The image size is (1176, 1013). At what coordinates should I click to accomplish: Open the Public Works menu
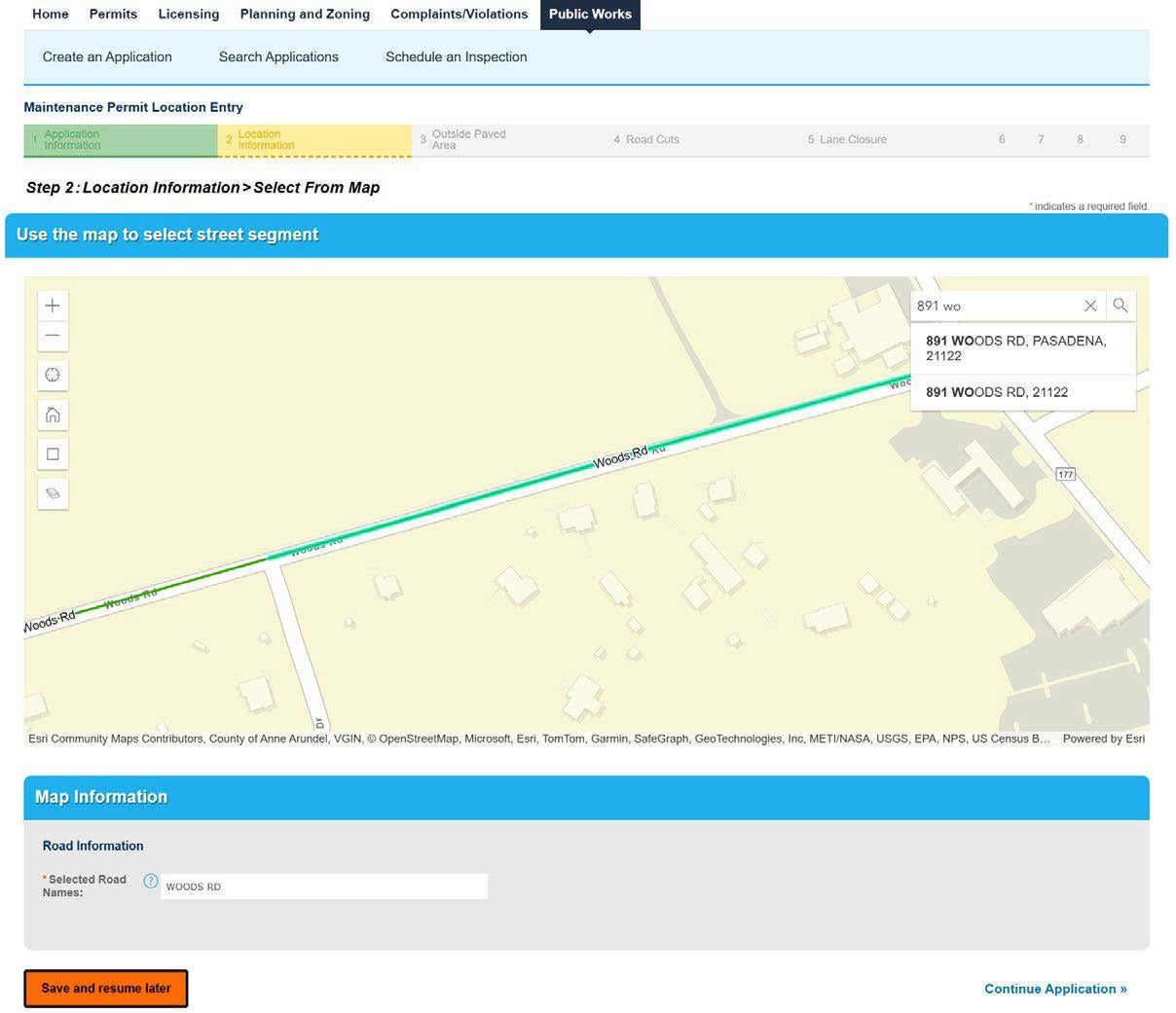[590, 14]
